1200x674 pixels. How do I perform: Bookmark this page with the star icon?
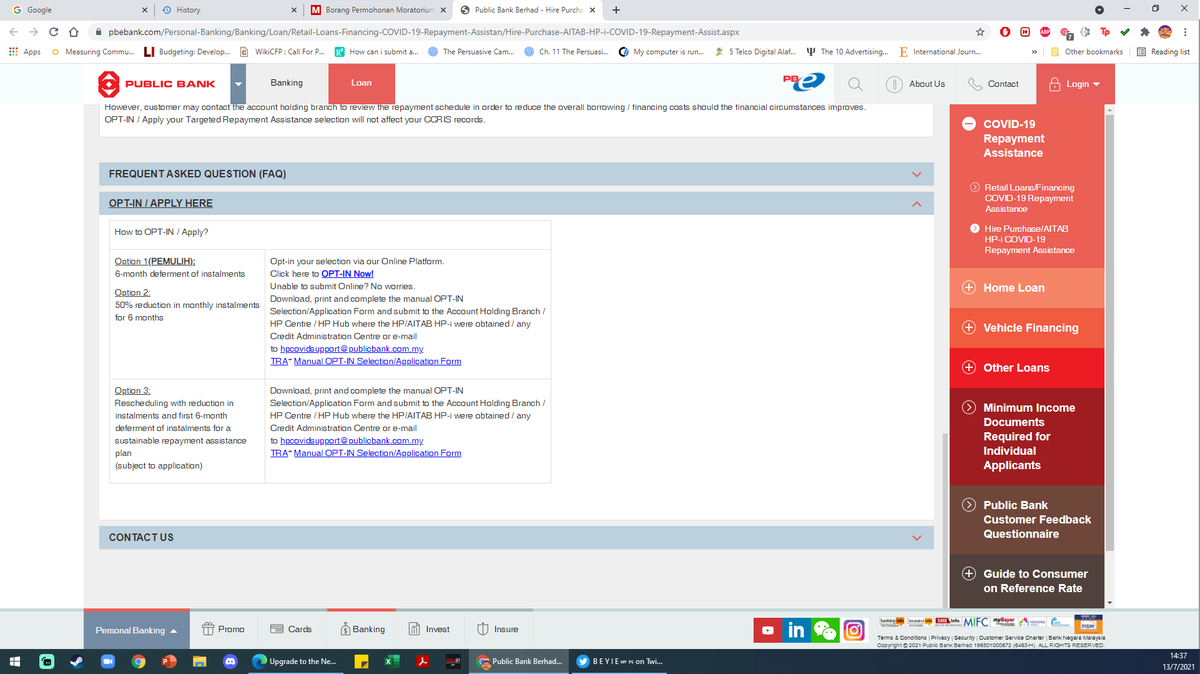981,32
